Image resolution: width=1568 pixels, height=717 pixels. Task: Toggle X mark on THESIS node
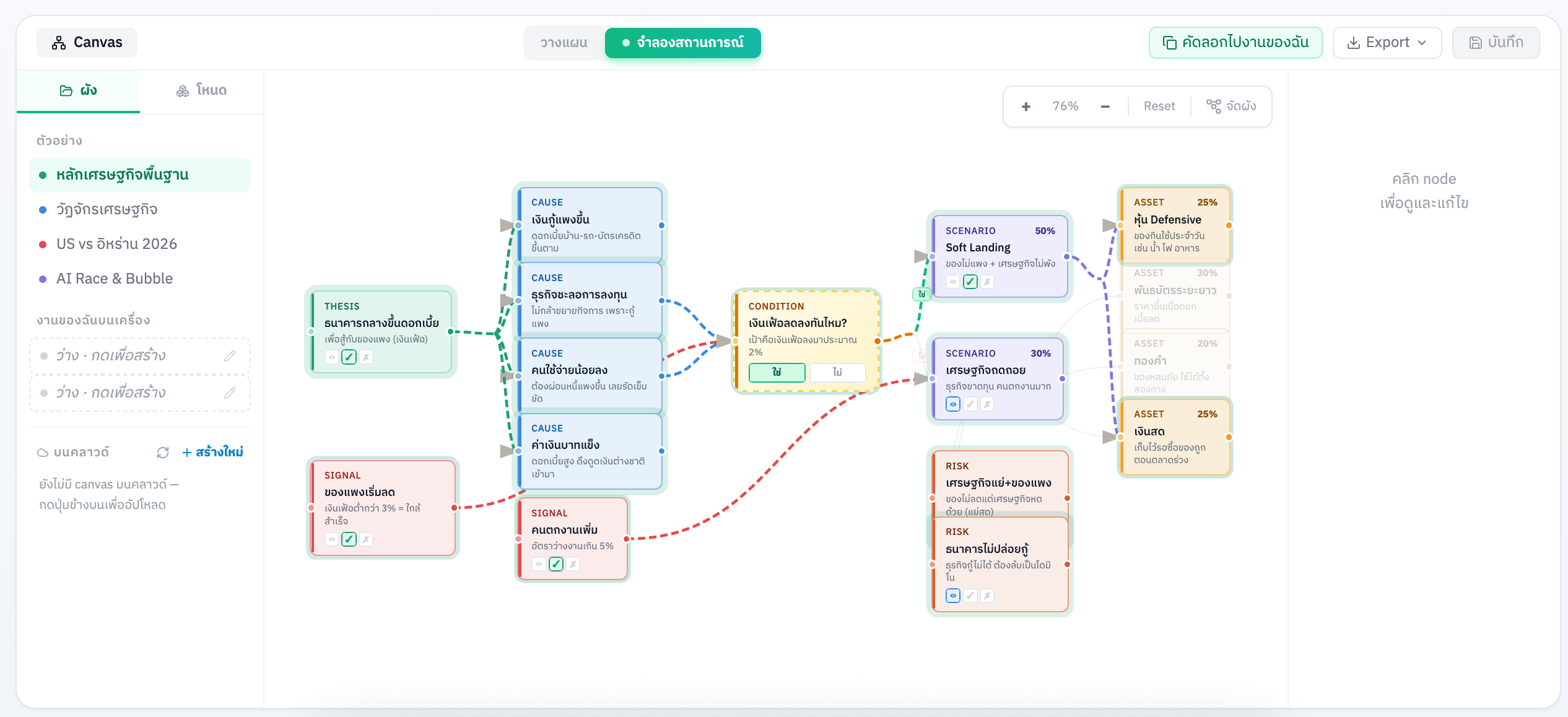pos(366,357)
